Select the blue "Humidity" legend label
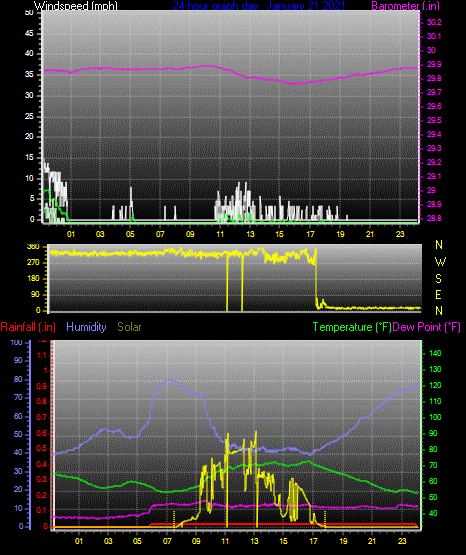 pyautogui.click(x=86, y=327)
